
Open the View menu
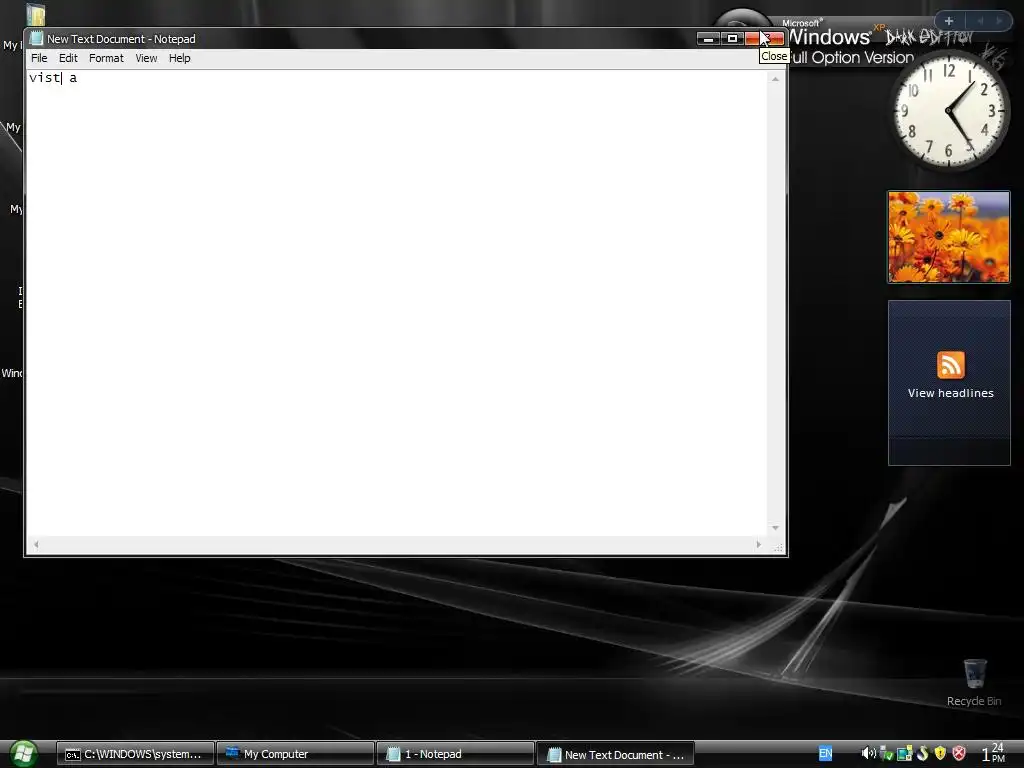(x=146, y=58)
